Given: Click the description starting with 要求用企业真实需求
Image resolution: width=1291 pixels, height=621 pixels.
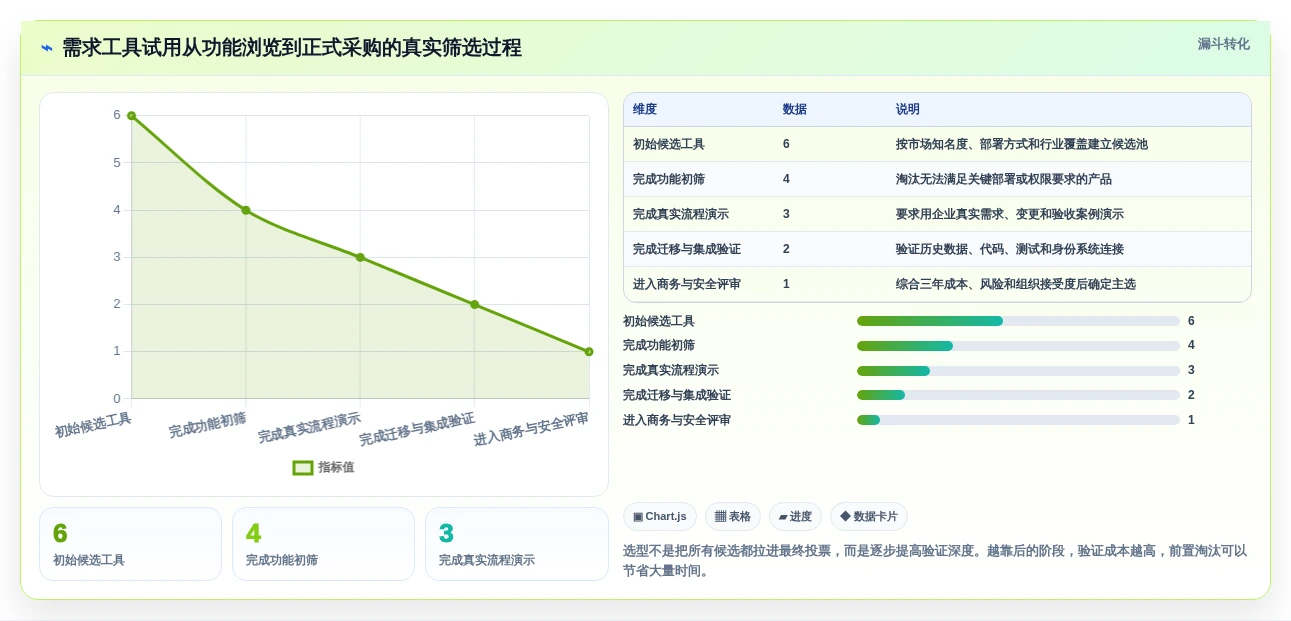Looking at the screenshot, I should (1010, 214).
